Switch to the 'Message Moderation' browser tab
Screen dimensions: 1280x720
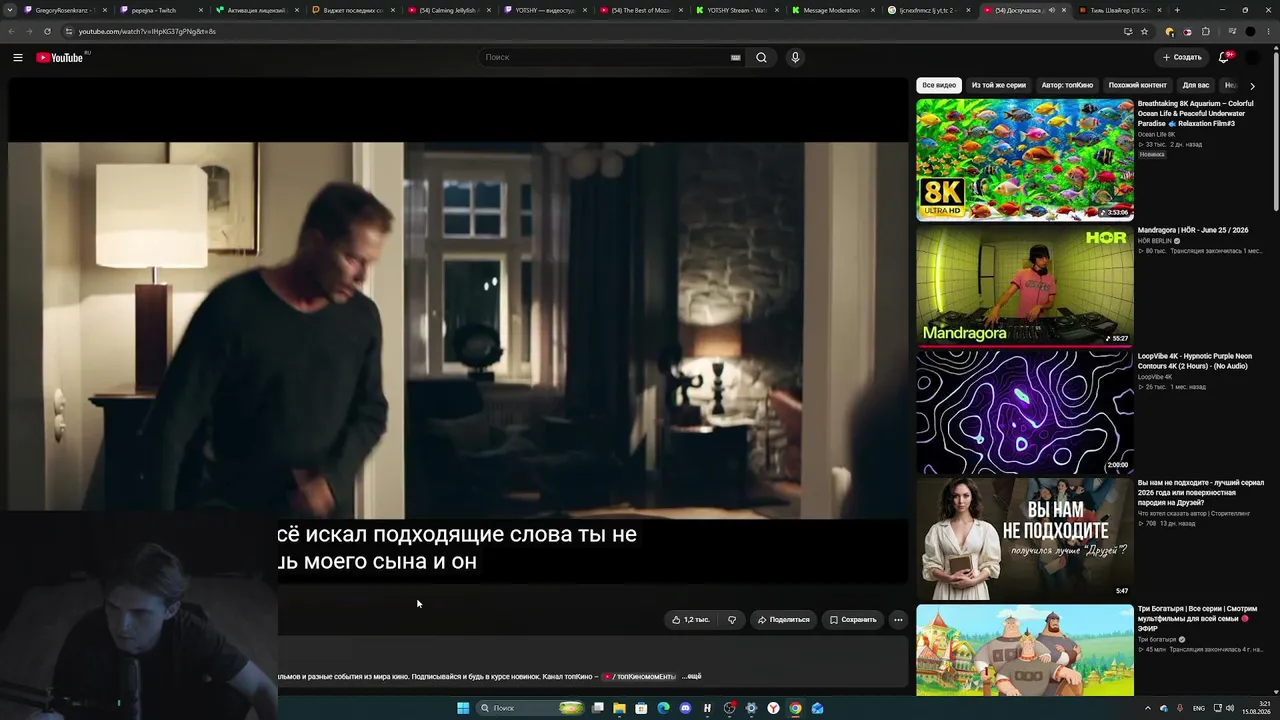point(832,10)
